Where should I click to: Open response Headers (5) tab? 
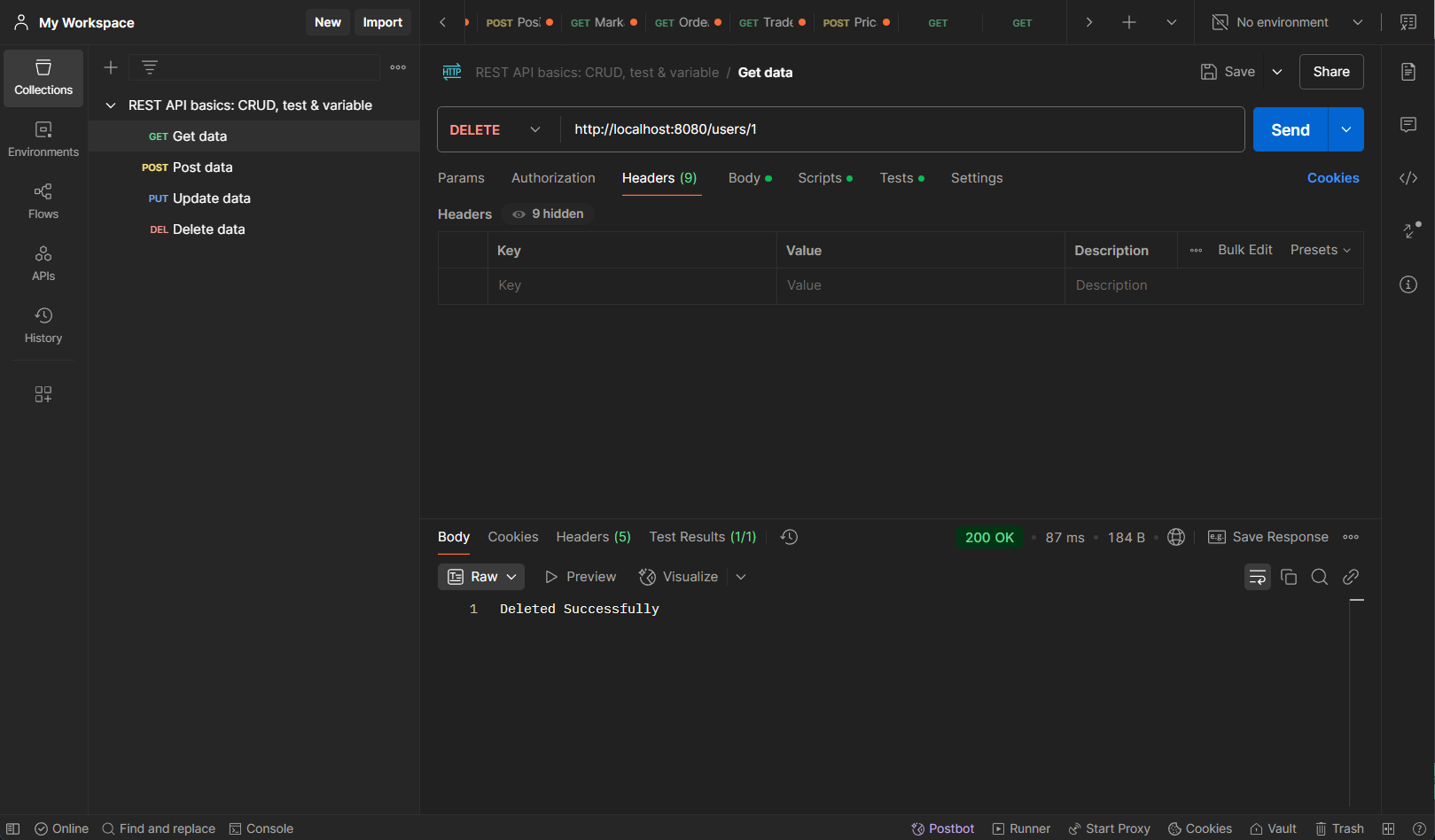tap(593, 537)
